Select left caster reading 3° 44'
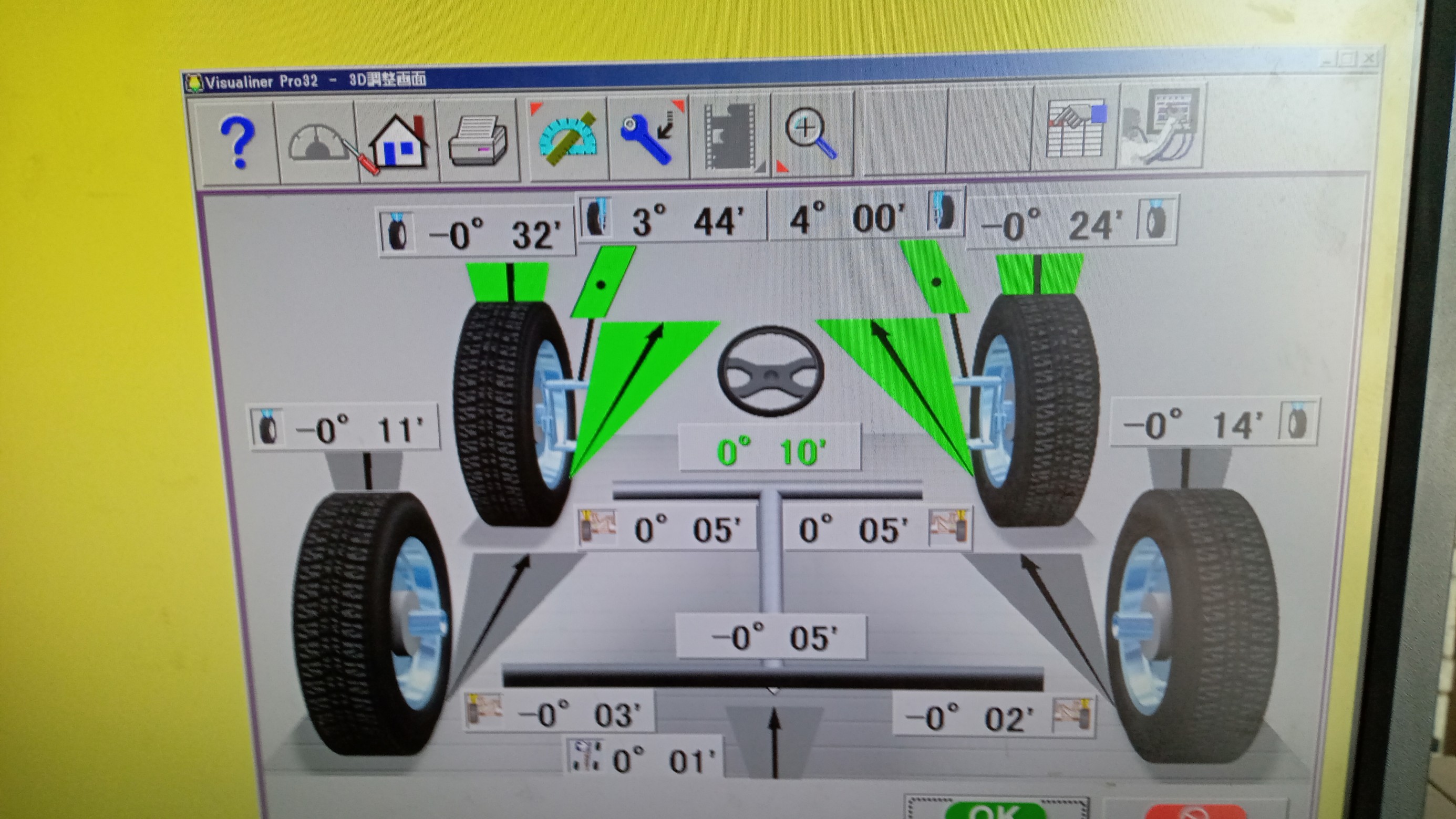Screen dimensions: 1456x819 [687, 220]
